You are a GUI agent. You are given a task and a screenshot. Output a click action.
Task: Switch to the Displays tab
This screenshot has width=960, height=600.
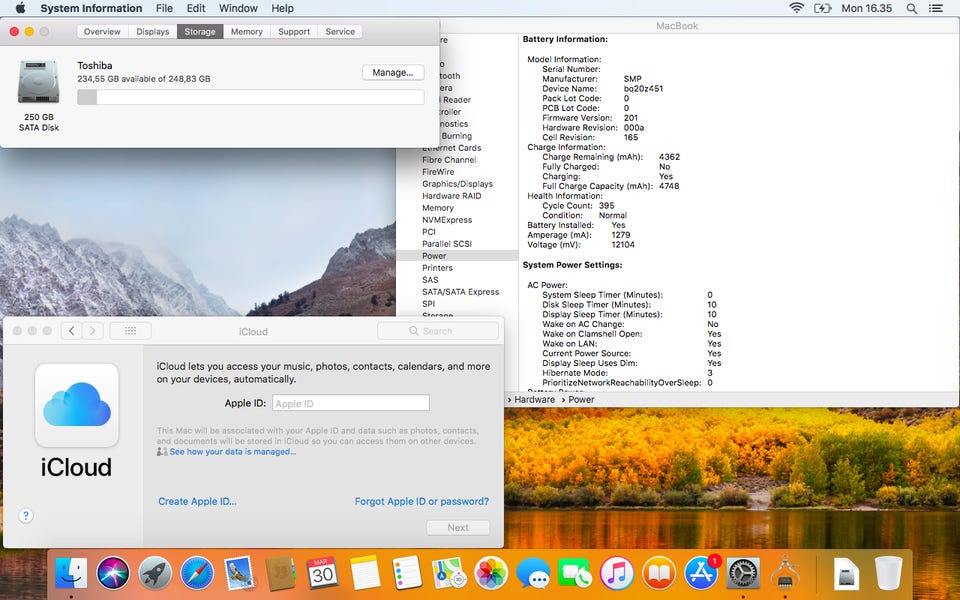point(152,31)
